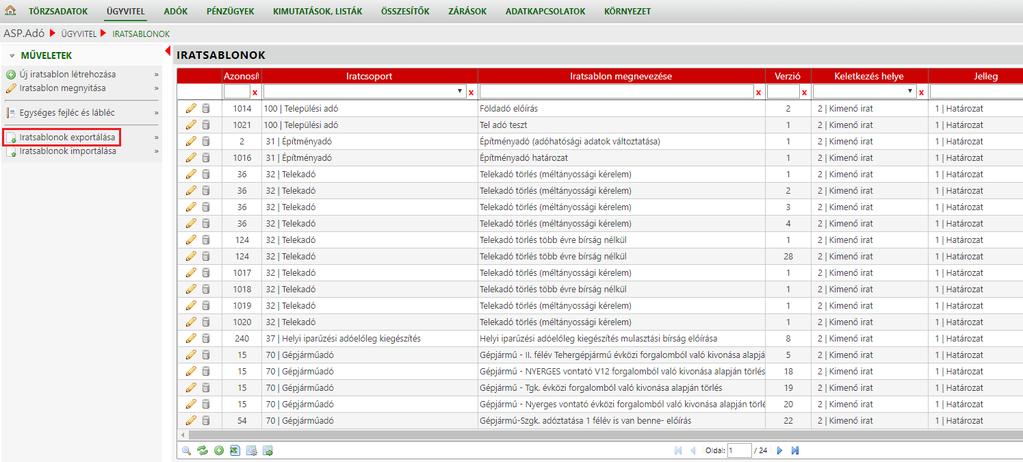Open the ADÓK menu
Image resolution: width=1023 pixels, height=462 pixels.
(176, 11)
